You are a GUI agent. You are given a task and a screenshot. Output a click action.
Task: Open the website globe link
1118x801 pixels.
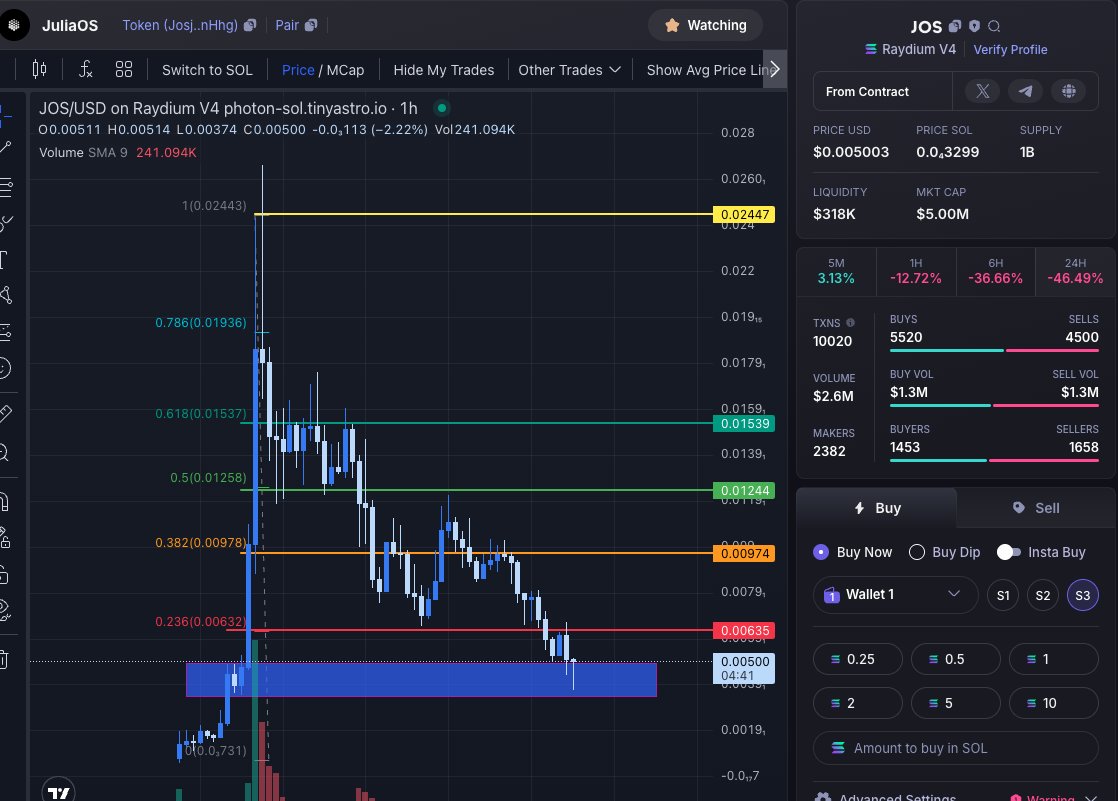point(1068,91)
